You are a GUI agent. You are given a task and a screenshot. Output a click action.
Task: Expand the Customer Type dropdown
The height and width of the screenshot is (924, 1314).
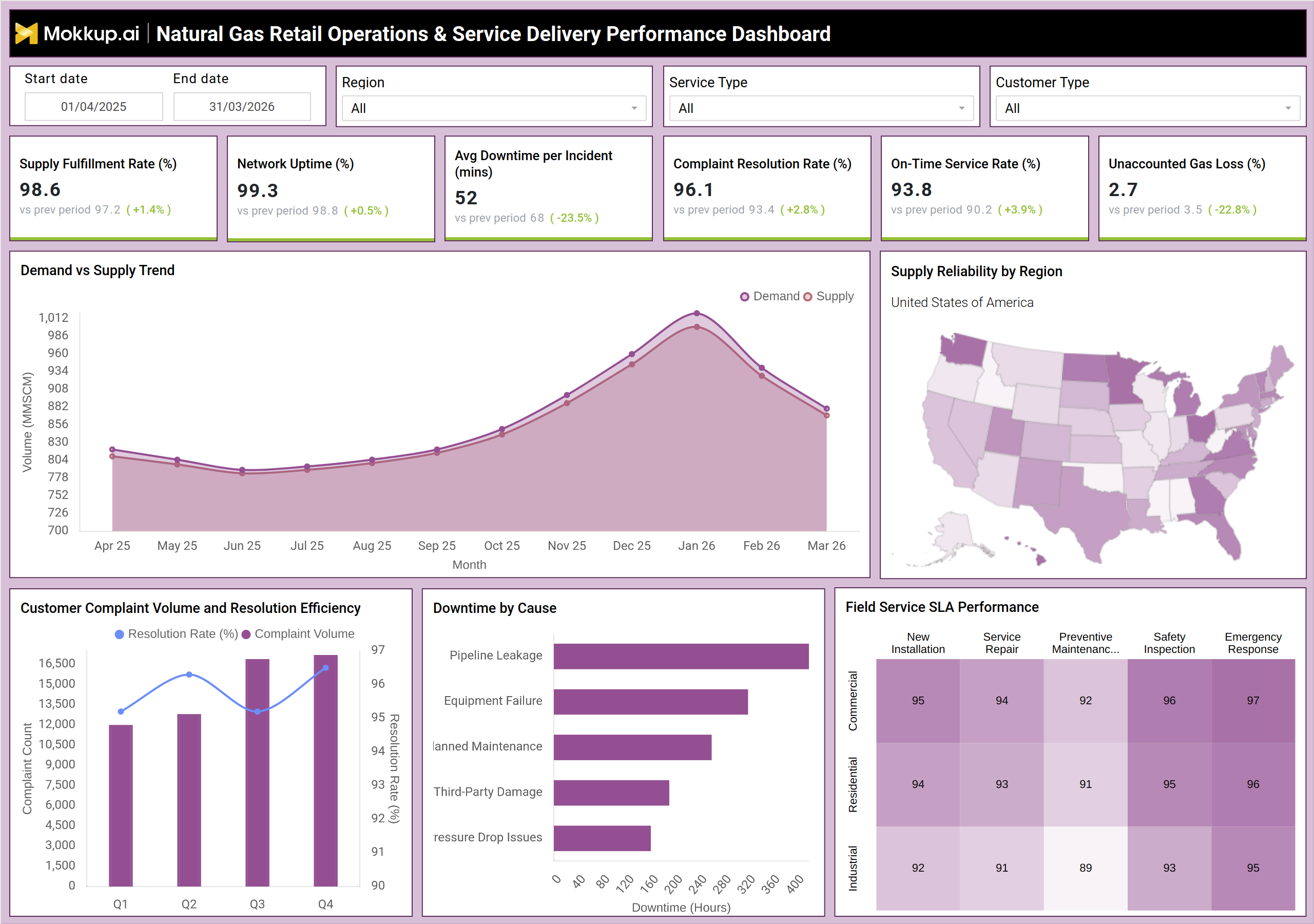1148,108
